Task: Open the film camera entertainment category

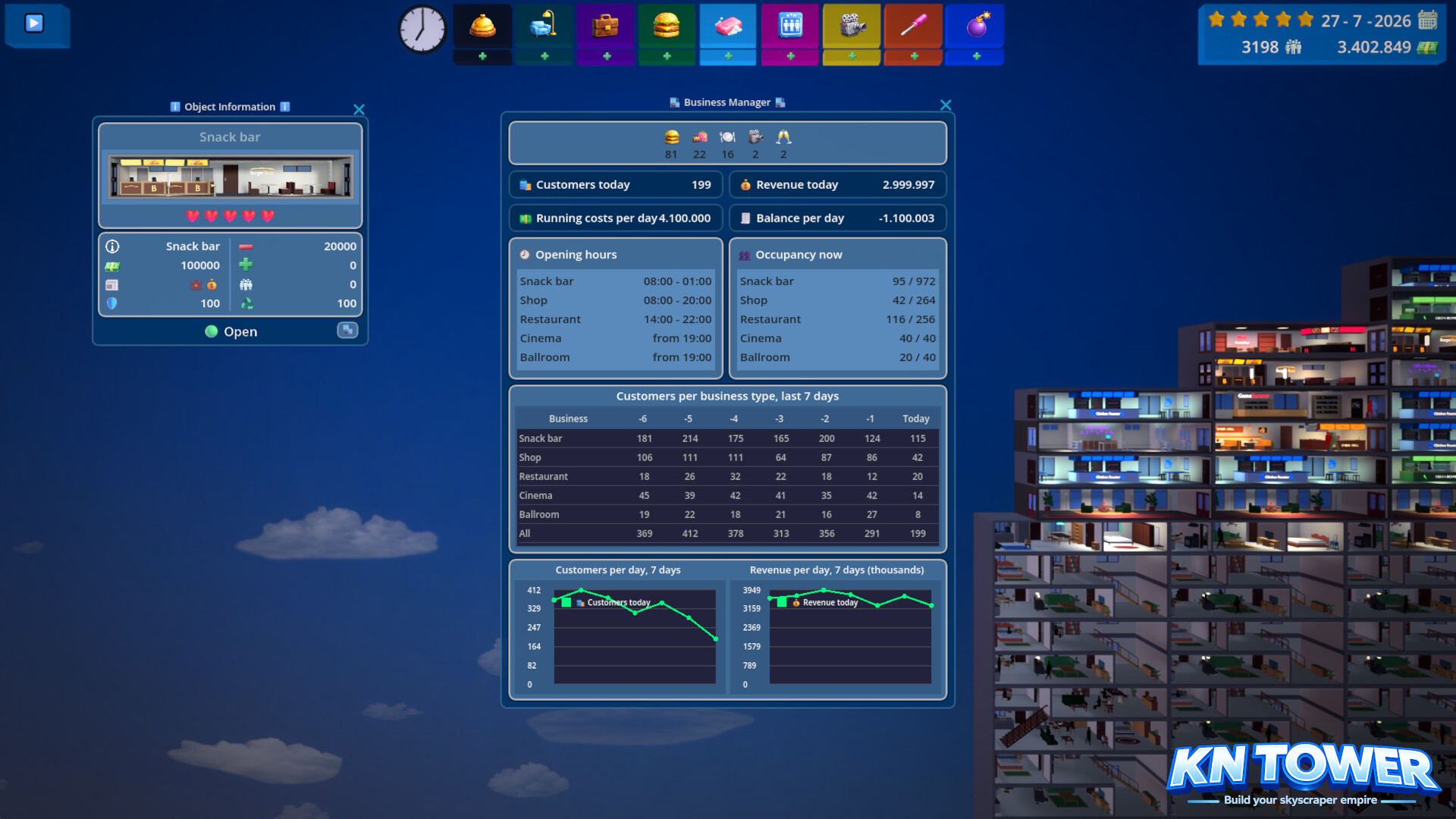Action: (852, 27)
